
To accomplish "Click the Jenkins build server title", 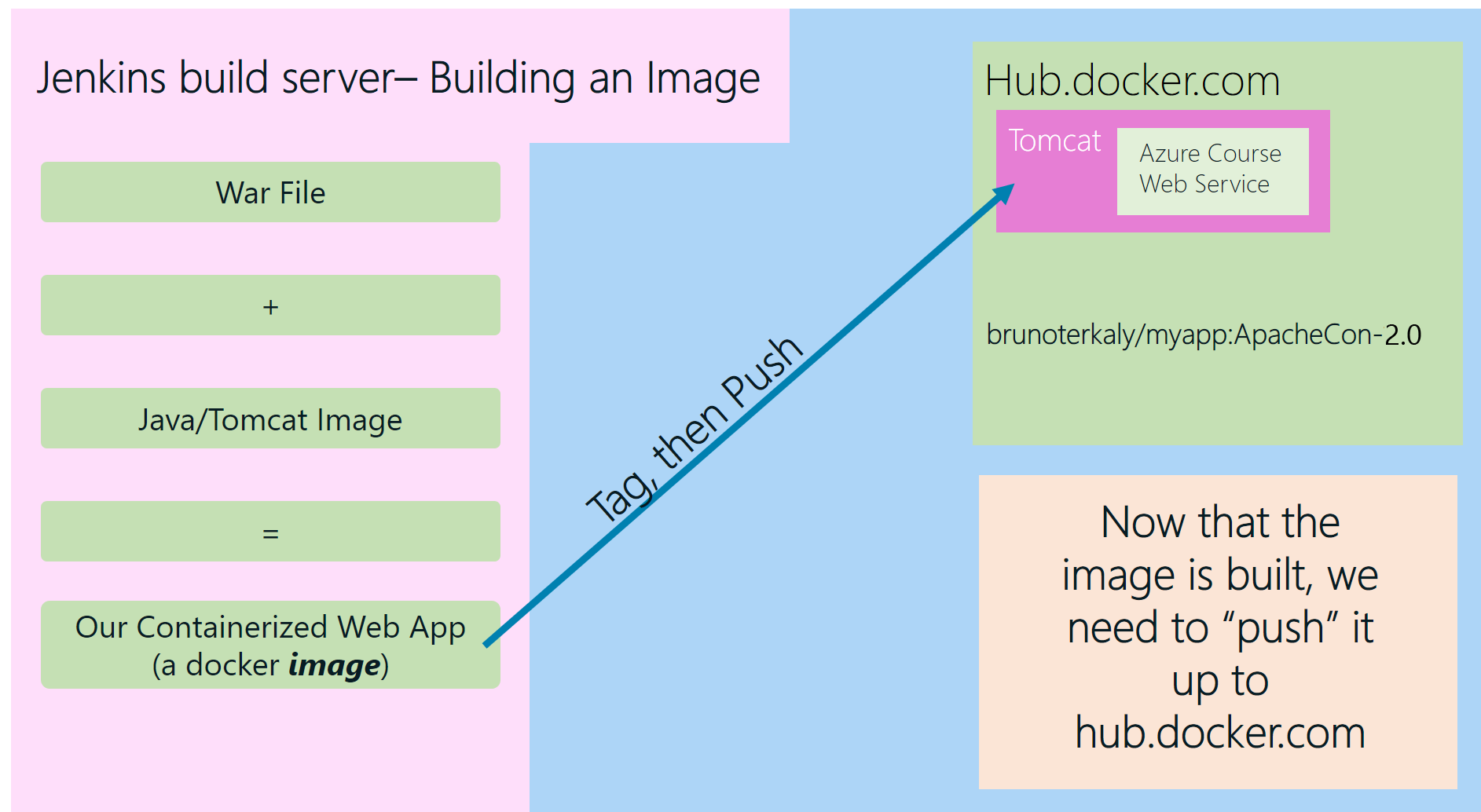I will coord(398,78).
